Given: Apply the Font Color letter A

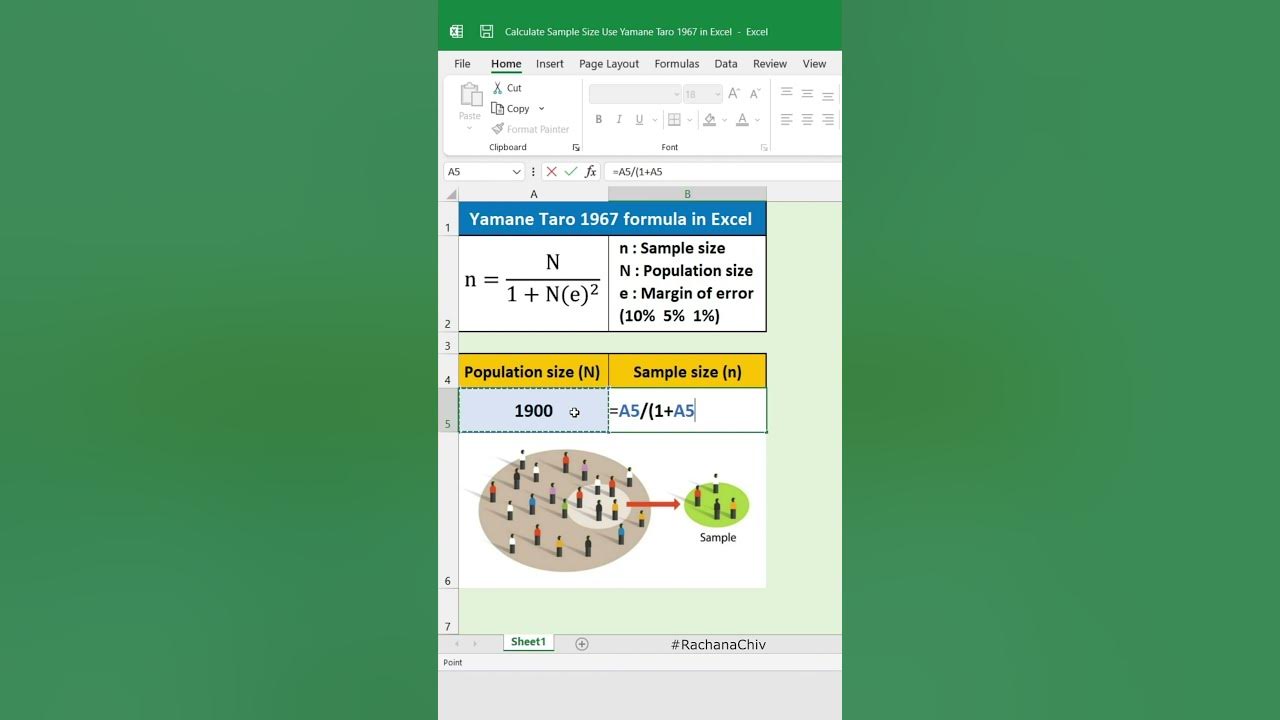Looking at the screenshot, I should coord(742,120).
